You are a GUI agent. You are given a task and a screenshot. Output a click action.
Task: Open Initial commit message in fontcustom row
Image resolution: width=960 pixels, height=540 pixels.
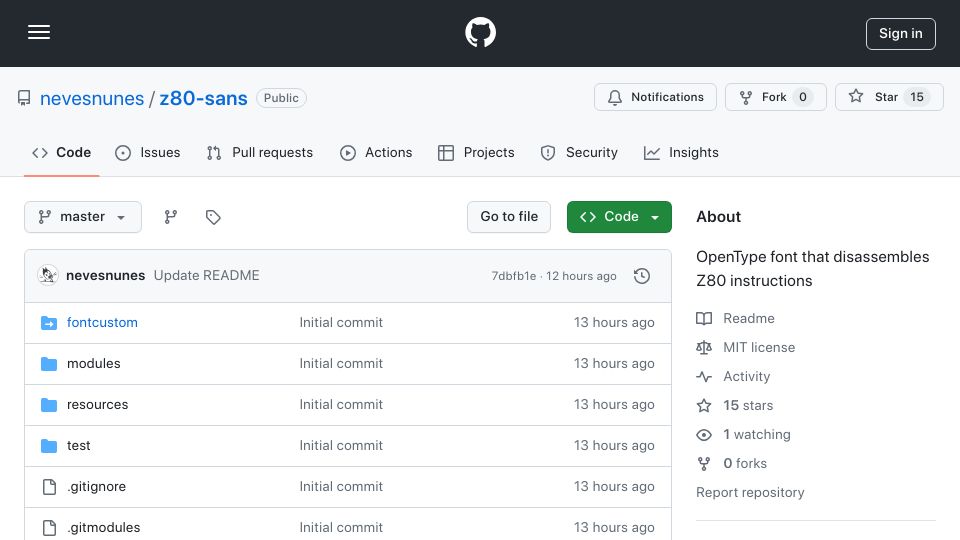click(341, 323)
